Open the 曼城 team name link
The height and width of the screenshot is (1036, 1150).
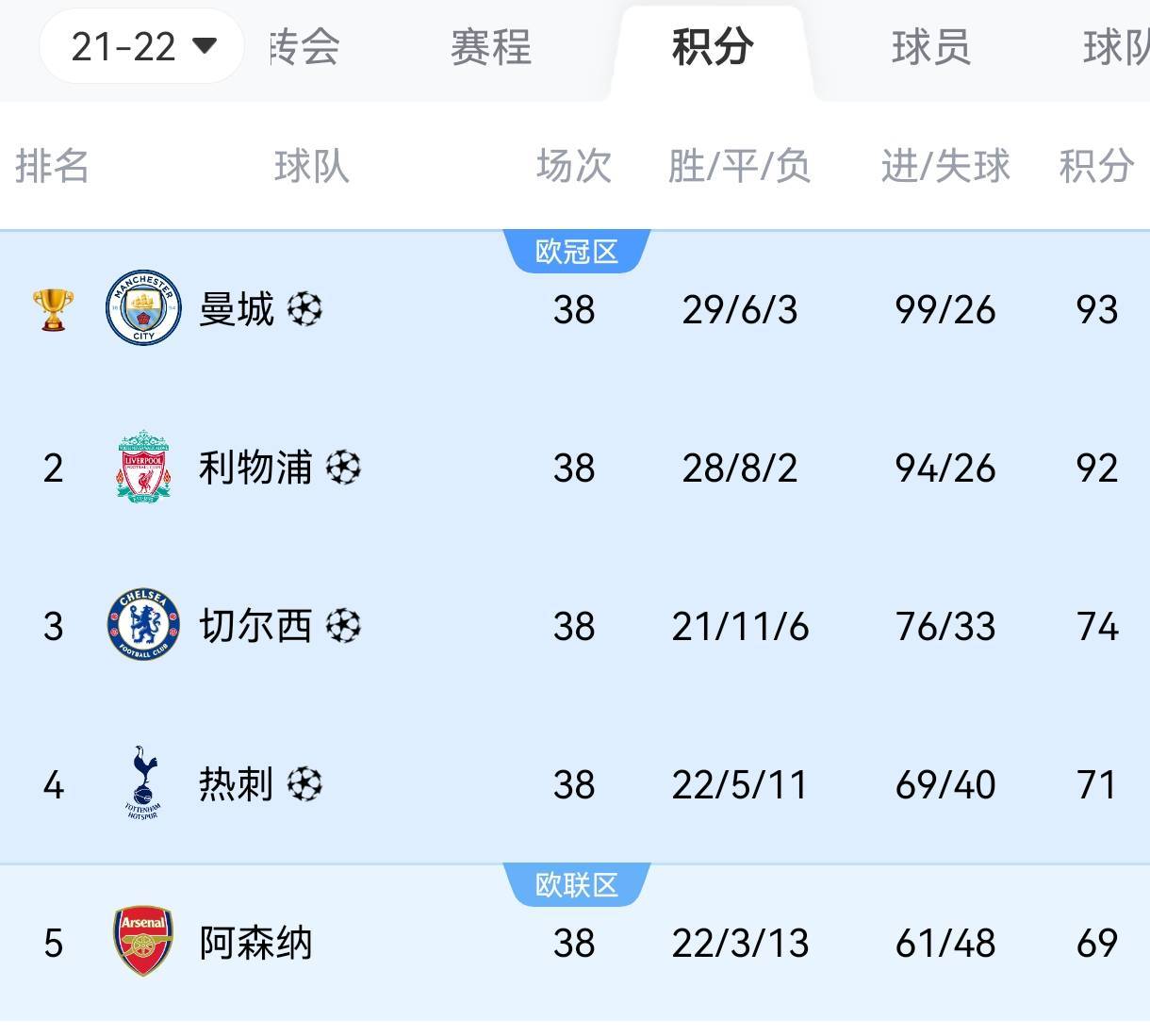click(x=236, y=309)
